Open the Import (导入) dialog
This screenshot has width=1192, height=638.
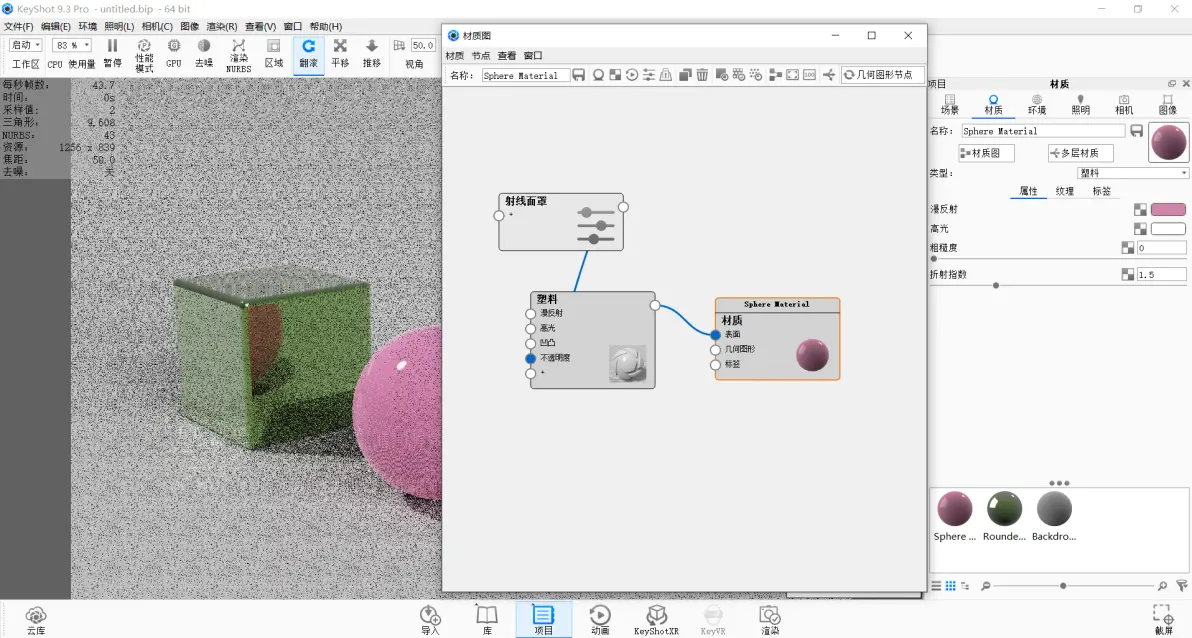pyautogui.click(x=430, y=620)
